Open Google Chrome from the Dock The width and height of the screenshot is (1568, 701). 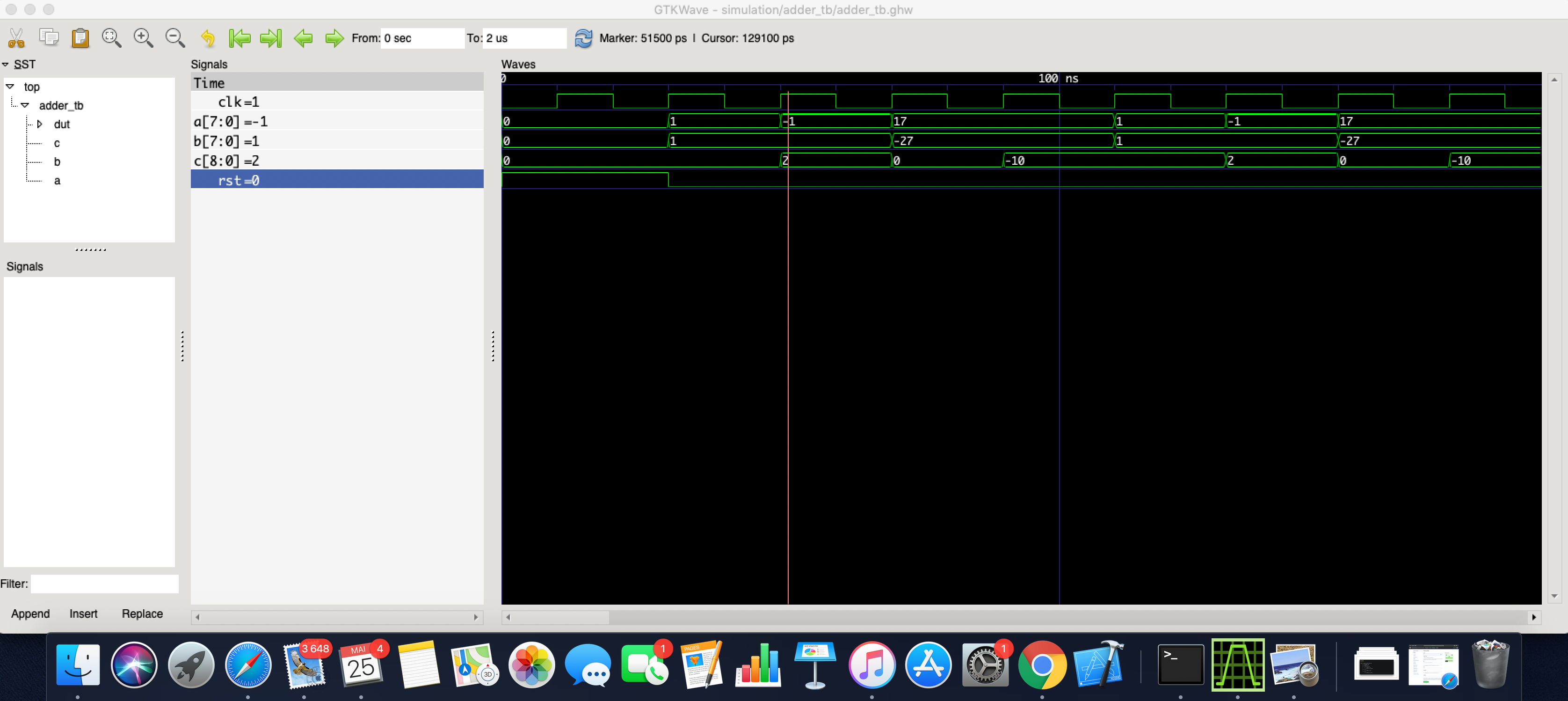(x=1042, y=664)
